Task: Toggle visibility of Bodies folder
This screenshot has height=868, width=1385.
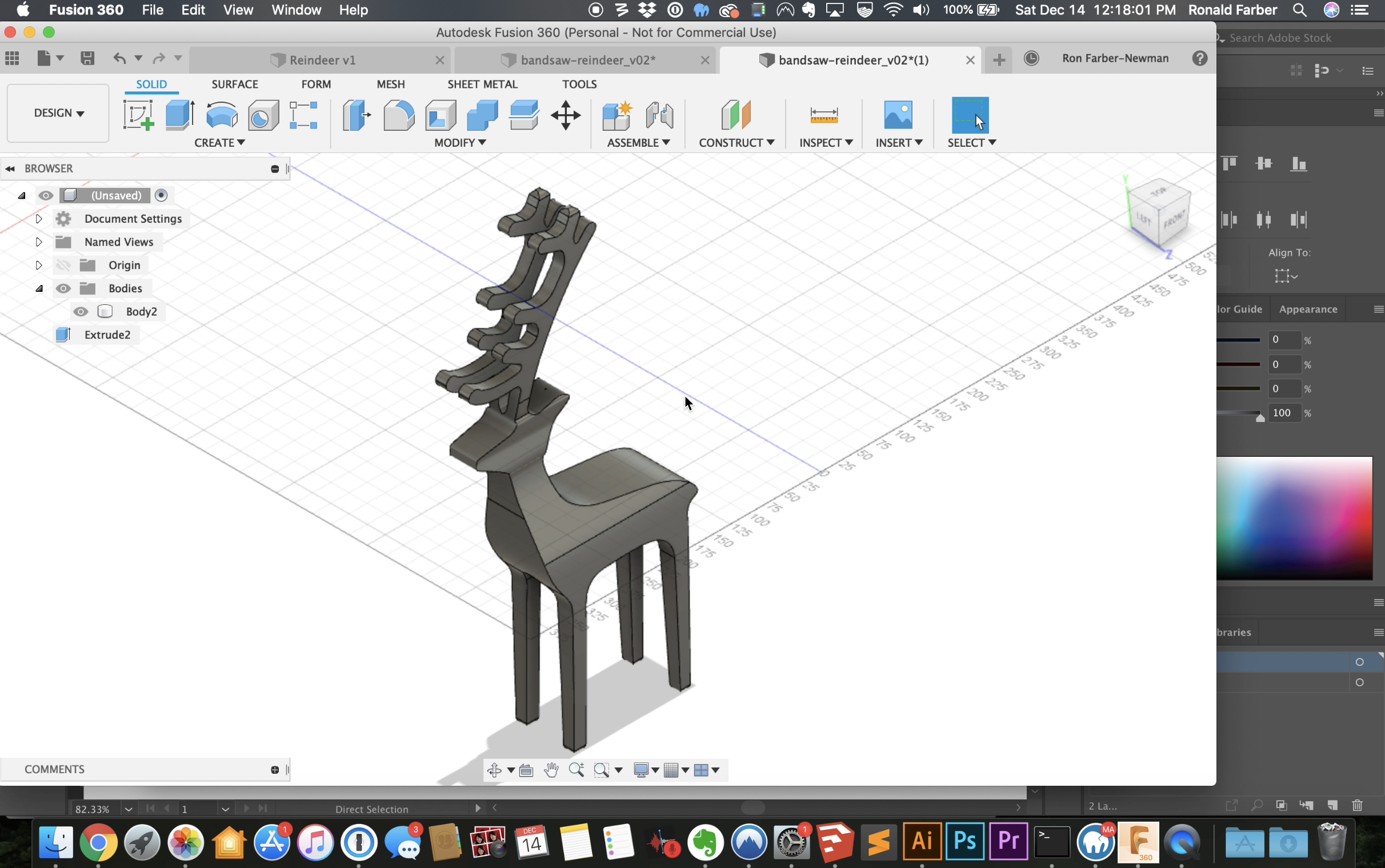Action: 63,288
